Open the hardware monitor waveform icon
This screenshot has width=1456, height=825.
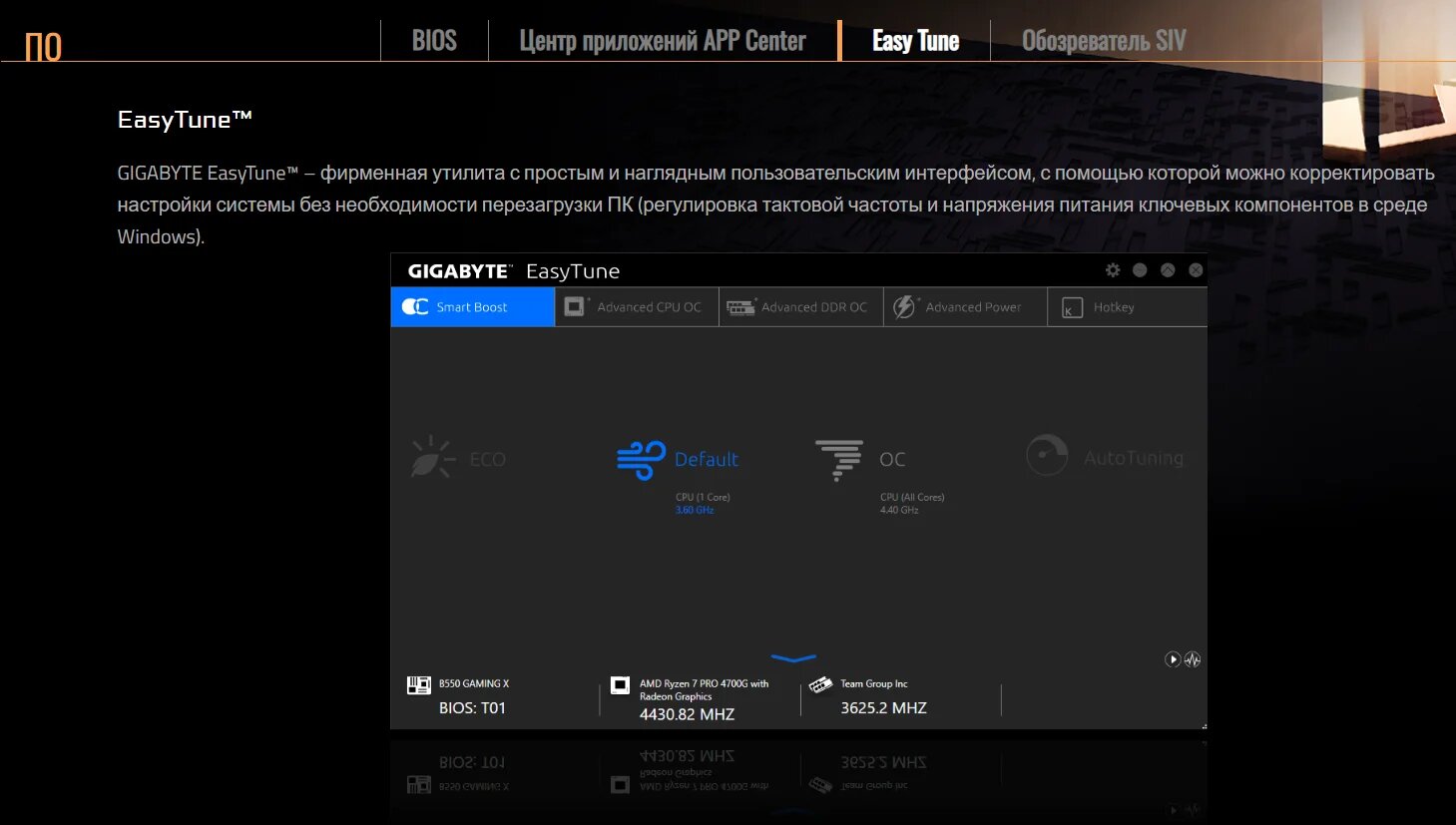click(1193, 659)
